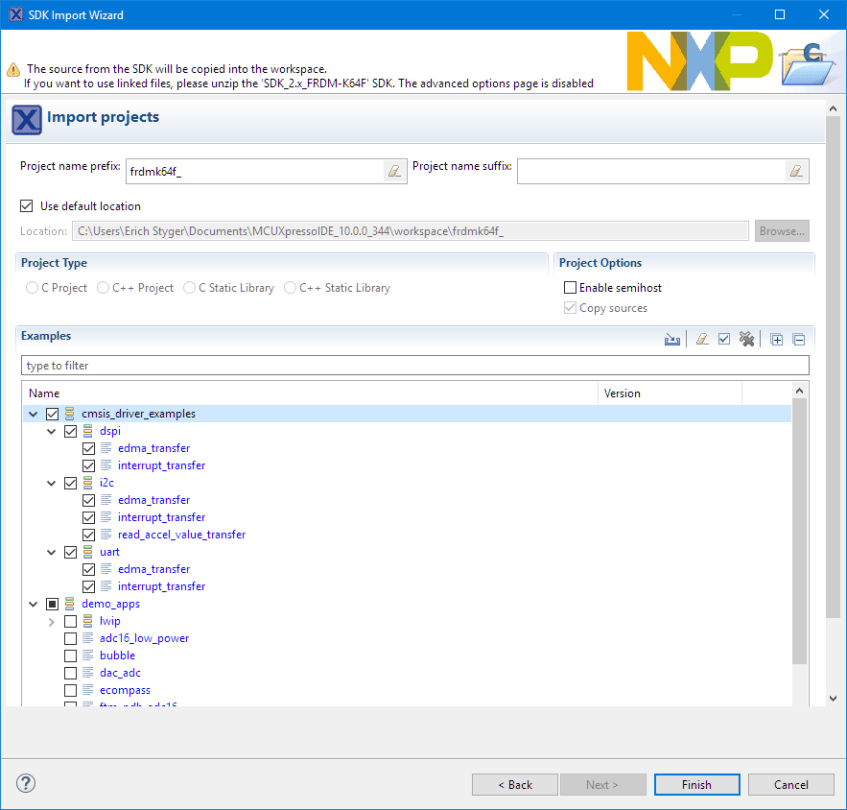
Task: Clear the filter using the eraser icon
Action: coord(701,339)
